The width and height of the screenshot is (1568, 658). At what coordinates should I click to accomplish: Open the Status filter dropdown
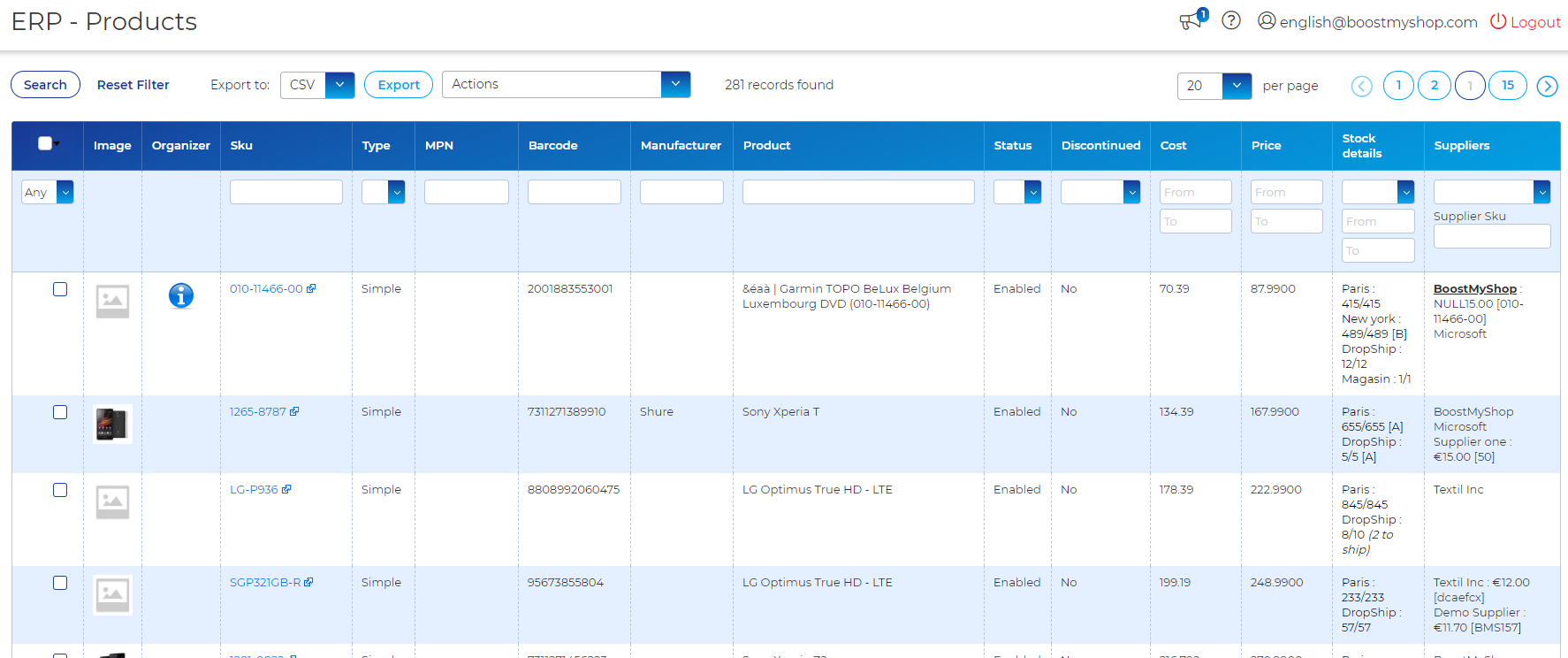(1017, 192)
